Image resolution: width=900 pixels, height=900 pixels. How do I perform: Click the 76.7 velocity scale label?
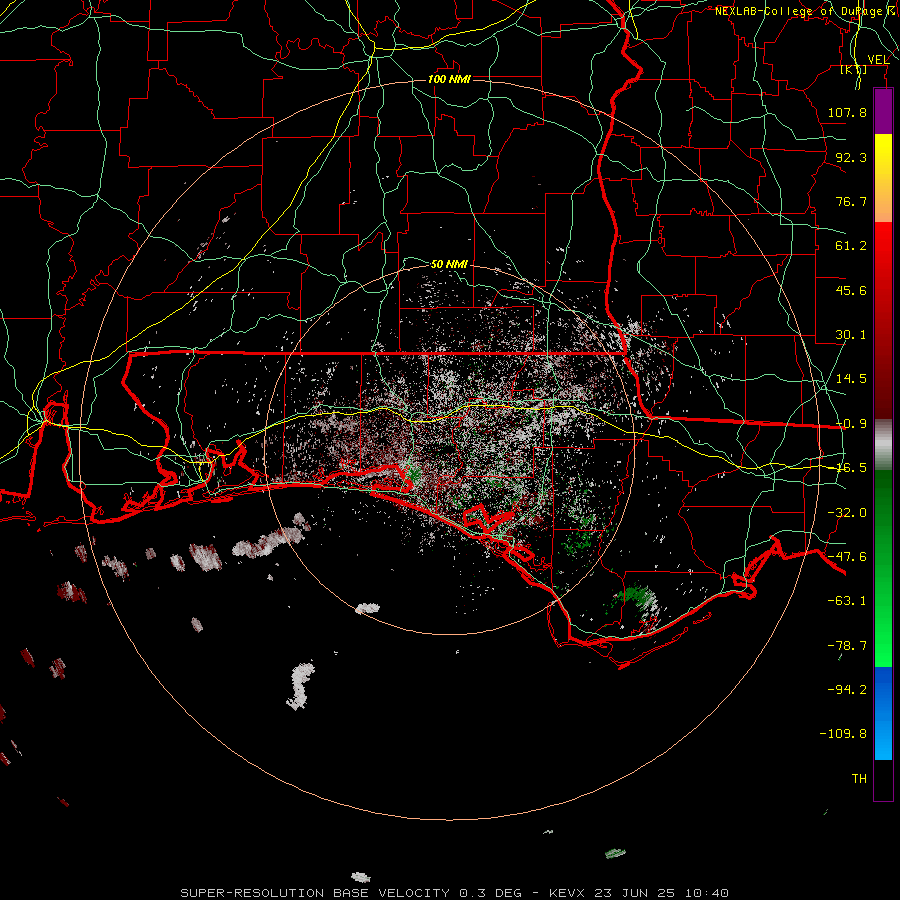851,201
